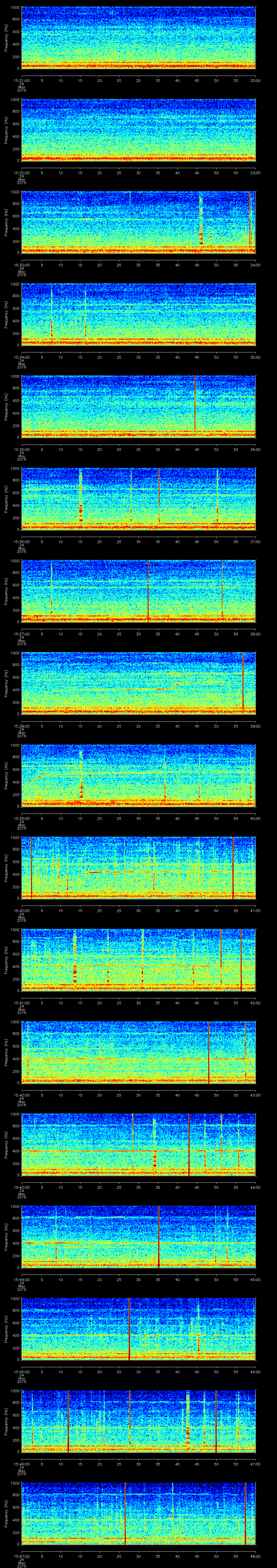This screenshot has width=277, height=1568.
Task: Click the "15:46:00" time axis label
Action: (21, 1464)
